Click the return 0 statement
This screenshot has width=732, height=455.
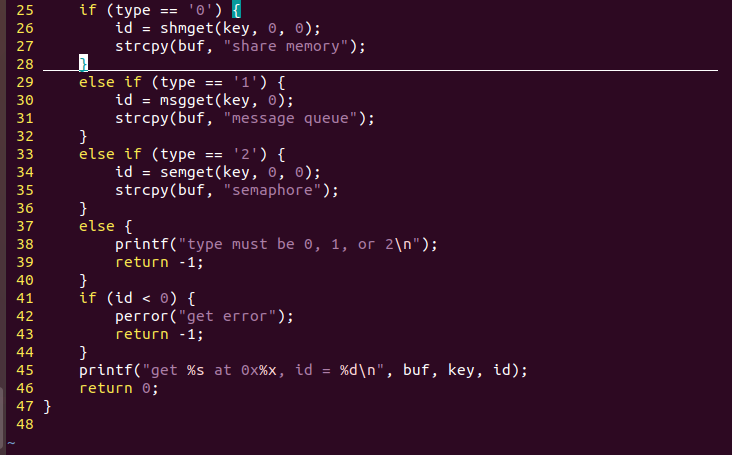(x=119, y=388)
